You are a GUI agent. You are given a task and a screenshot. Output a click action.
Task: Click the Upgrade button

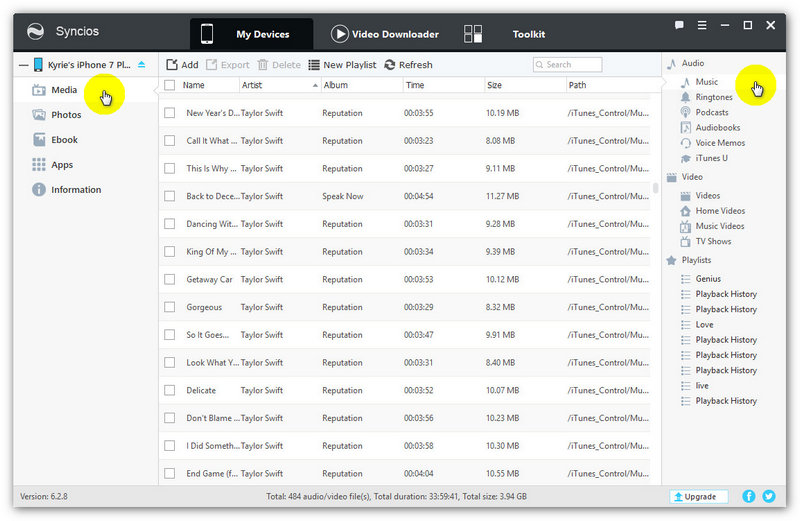pos(698,497)
